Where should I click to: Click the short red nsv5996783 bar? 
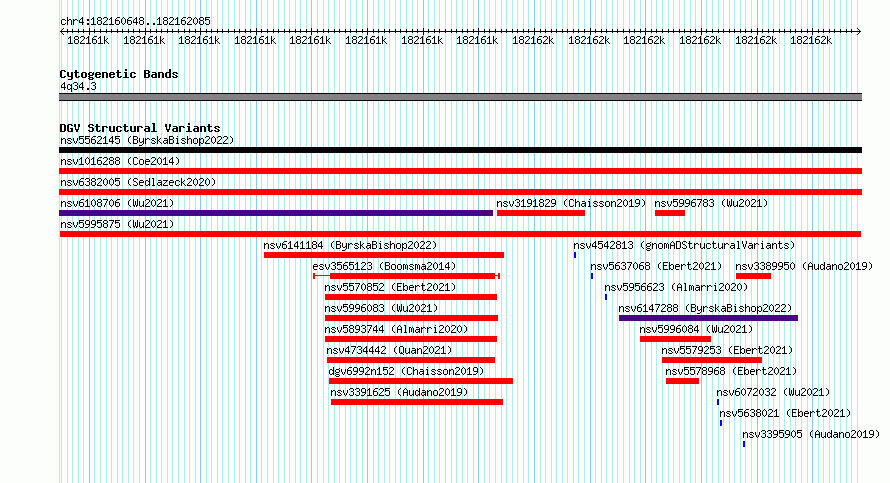click(670, 213)
